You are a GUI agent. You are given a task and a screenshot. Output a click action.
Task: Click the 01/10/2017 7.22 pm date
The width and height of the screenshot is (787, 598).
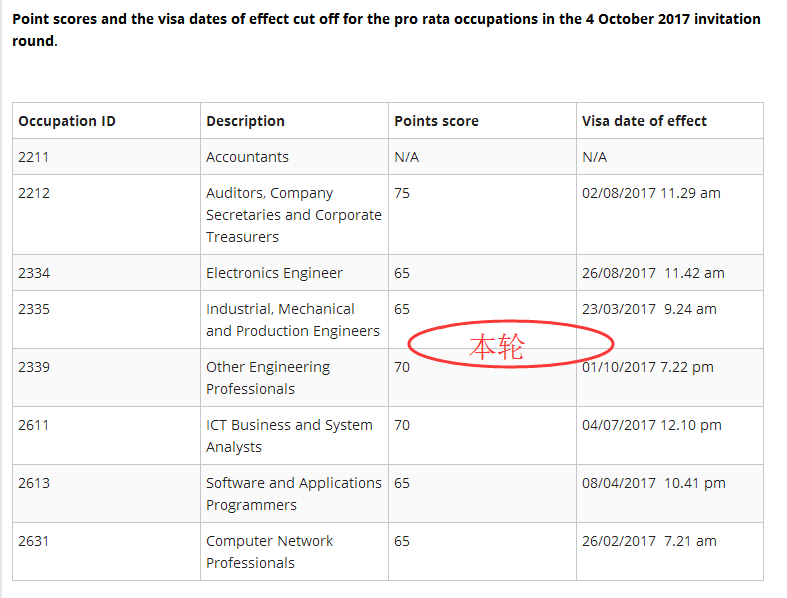point(648,367)
